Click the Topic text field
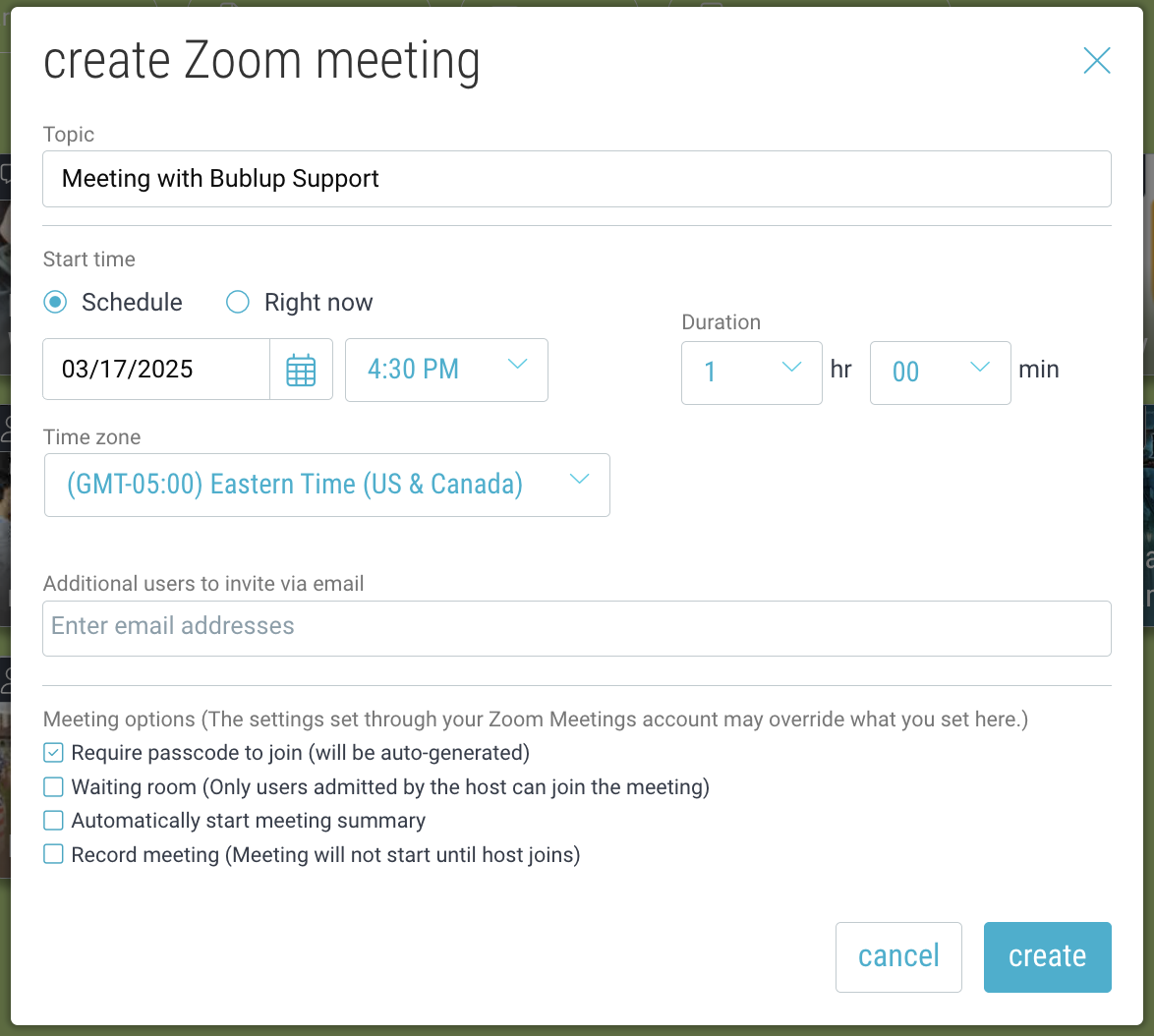 click(x=577, y=179)
